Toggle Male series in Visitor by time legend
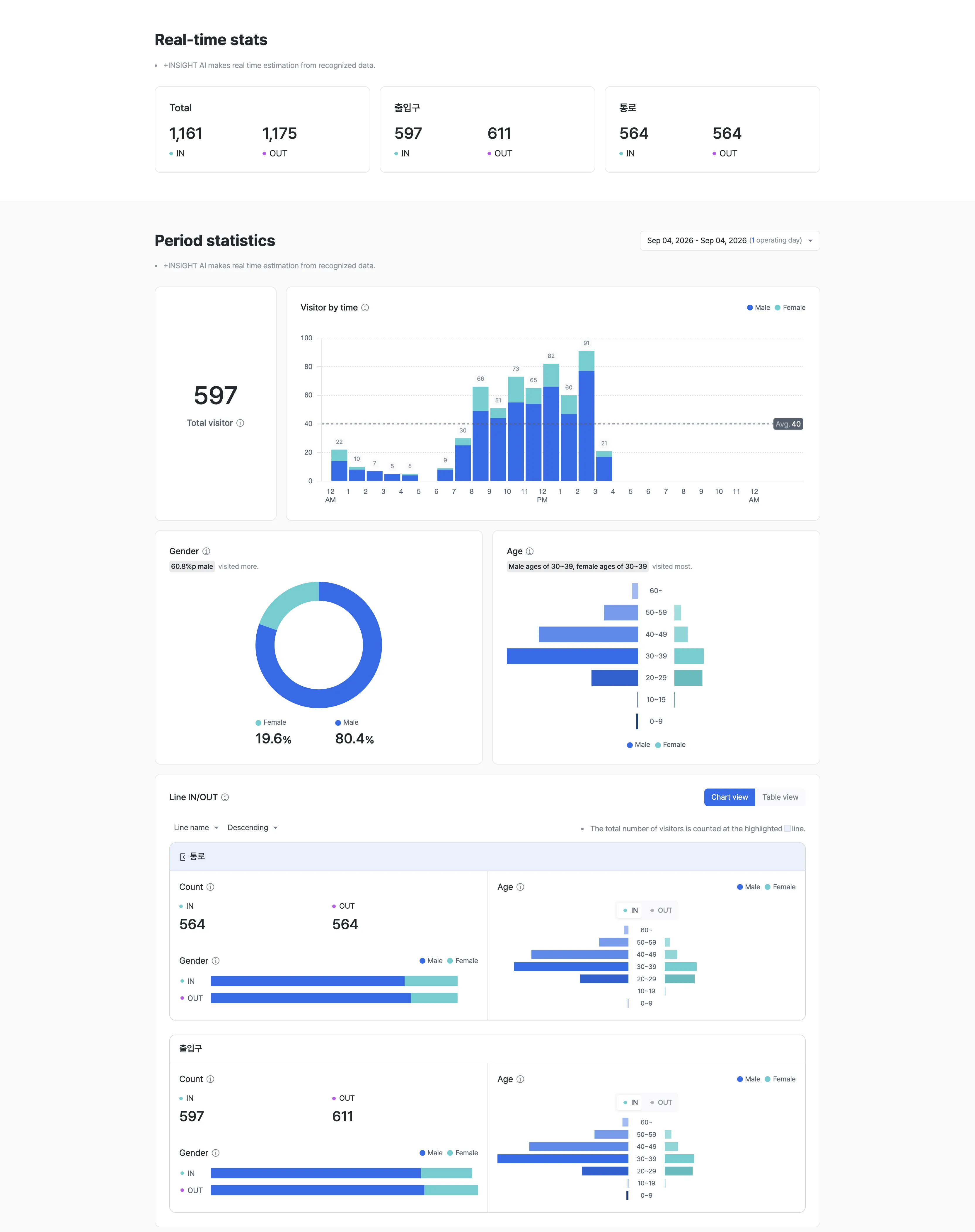This screenshot has height=1232, width=975. point(758,308)
